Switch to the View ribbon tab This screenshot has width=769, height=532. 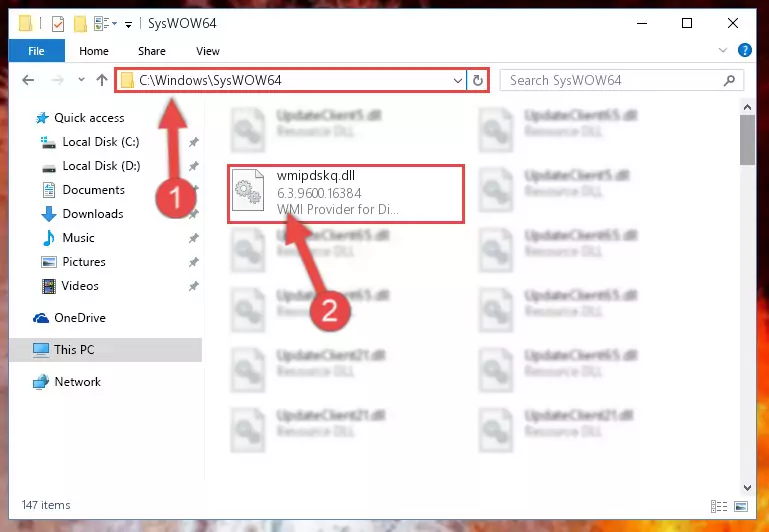point(208,51)
